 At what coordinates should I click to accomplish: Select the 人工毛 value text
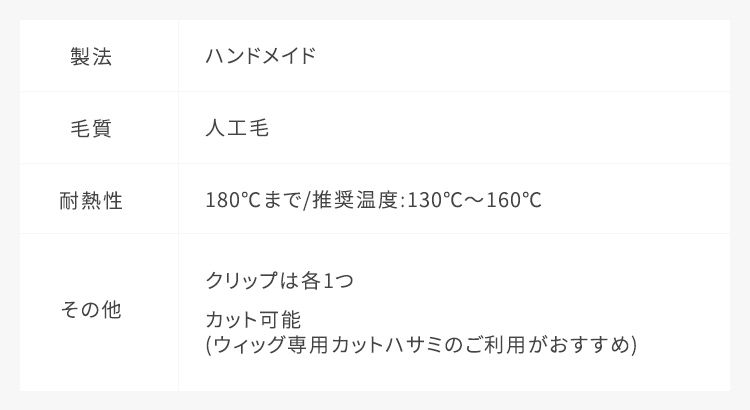(x=237, y=129)
